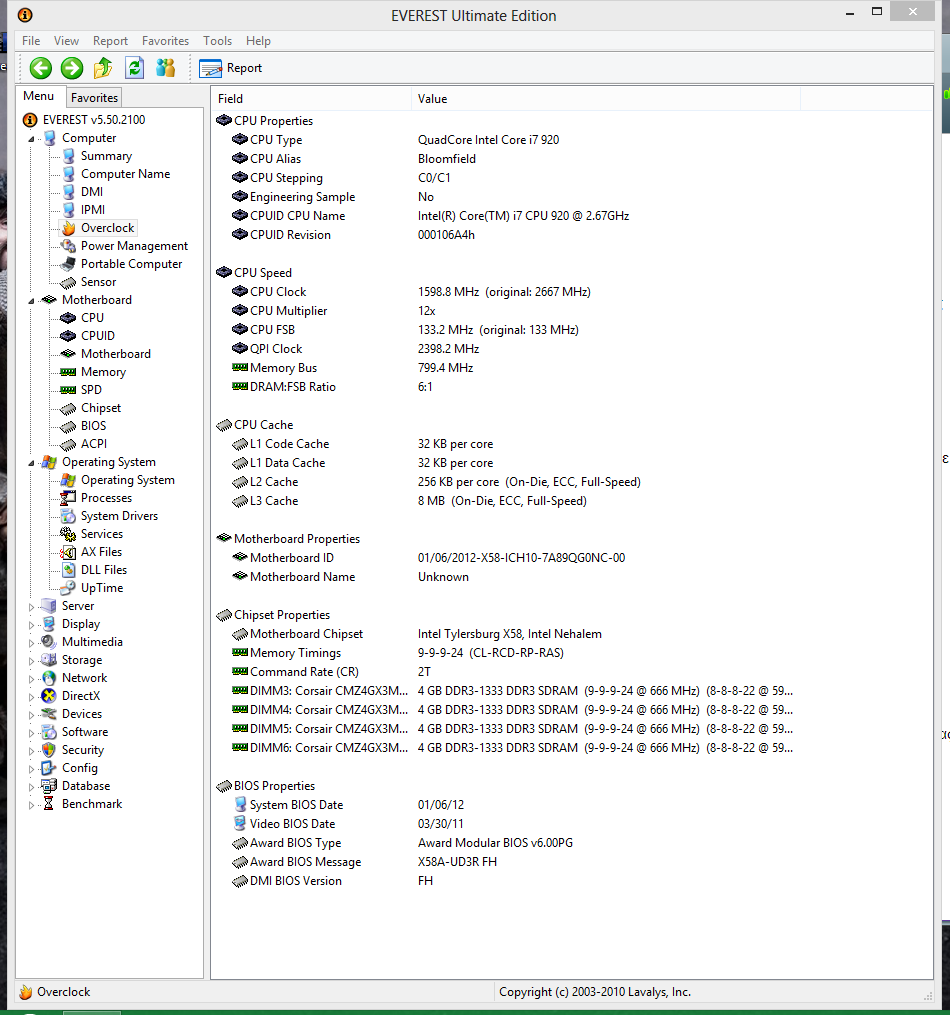Expand the Network tree node
The width and height of the screenshot is (950, 1015).
[x=31, y=678]
